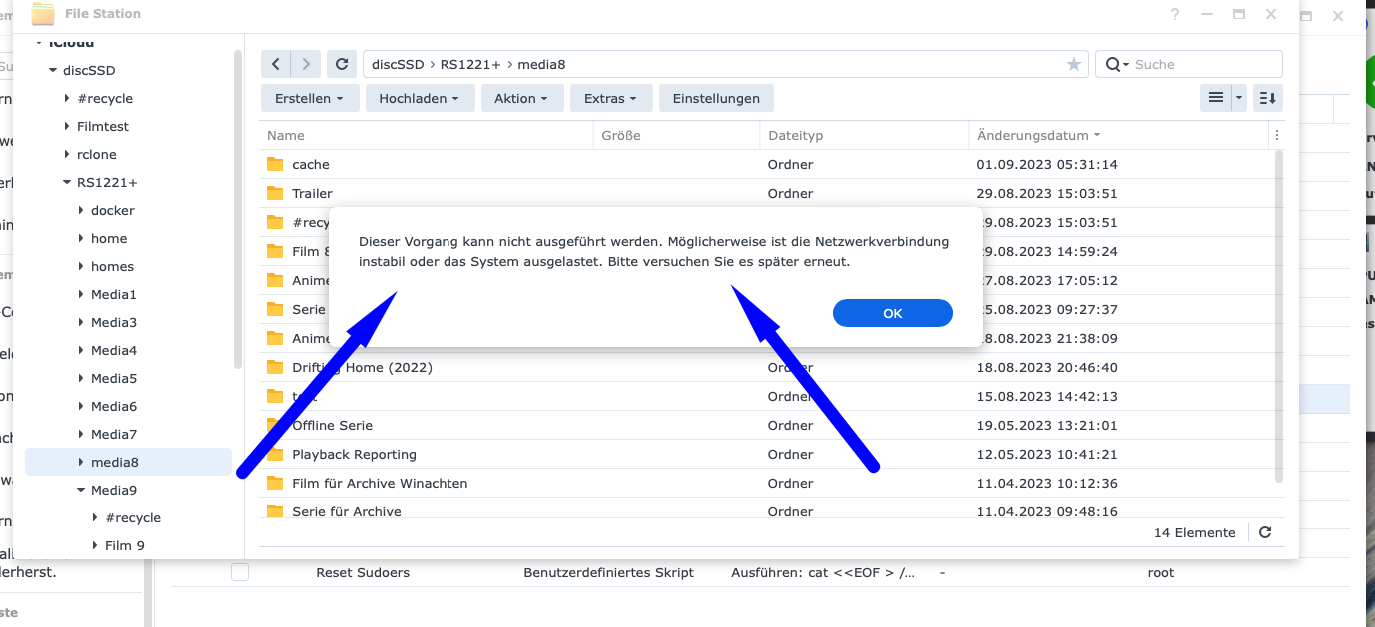The image size is (1375, 627).
Task: Click RS1221+ in the path breadcrumb
Action: [470, 64]
